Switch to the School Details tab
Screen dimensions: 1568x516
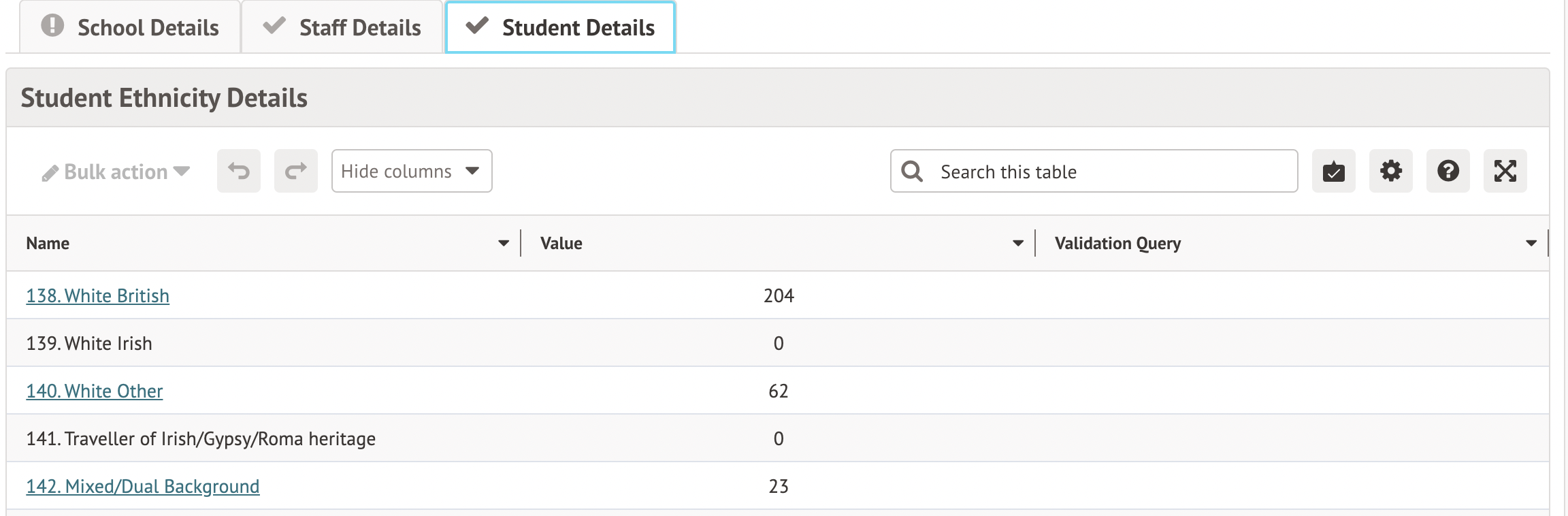click(x=130, y=28)
